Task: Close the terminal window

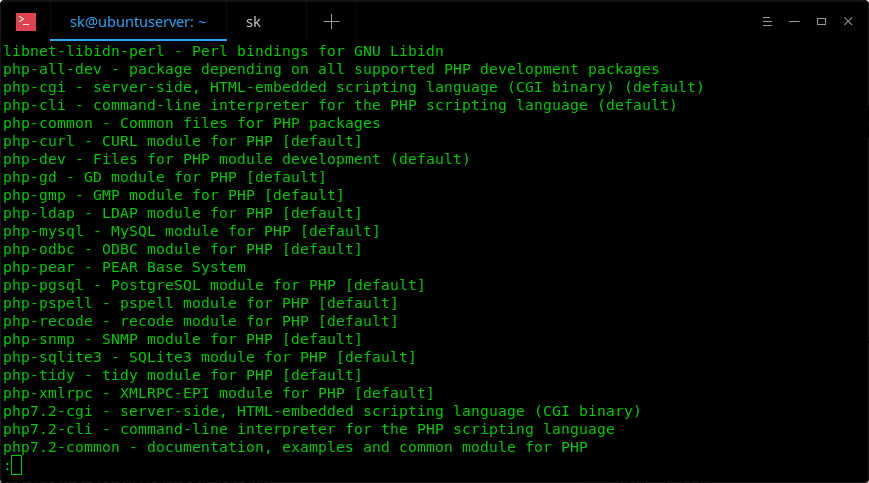Action: coord(848,21)
